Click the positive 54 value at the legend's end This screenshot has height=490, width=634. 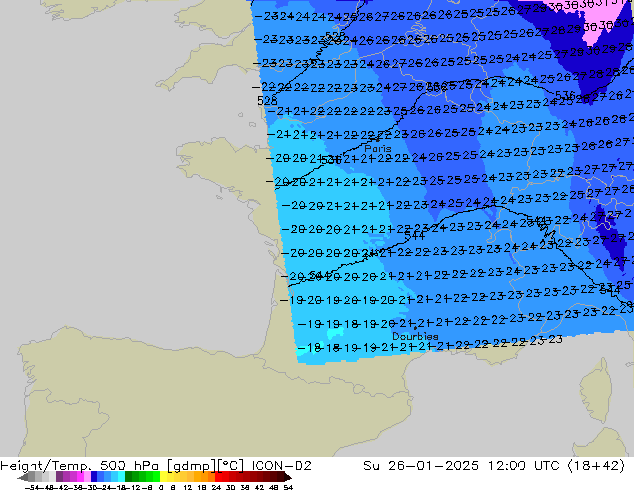point(288,488)
